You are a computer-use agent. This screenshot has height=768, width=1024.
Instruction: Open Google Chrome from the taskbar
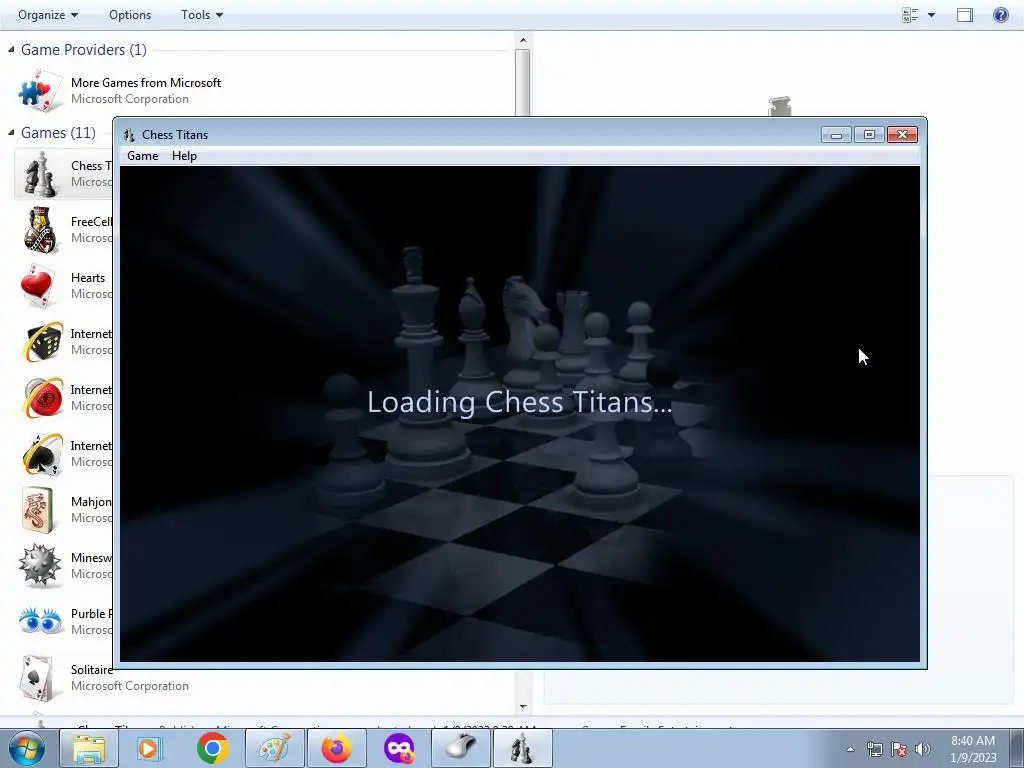[x=212, y=748]
